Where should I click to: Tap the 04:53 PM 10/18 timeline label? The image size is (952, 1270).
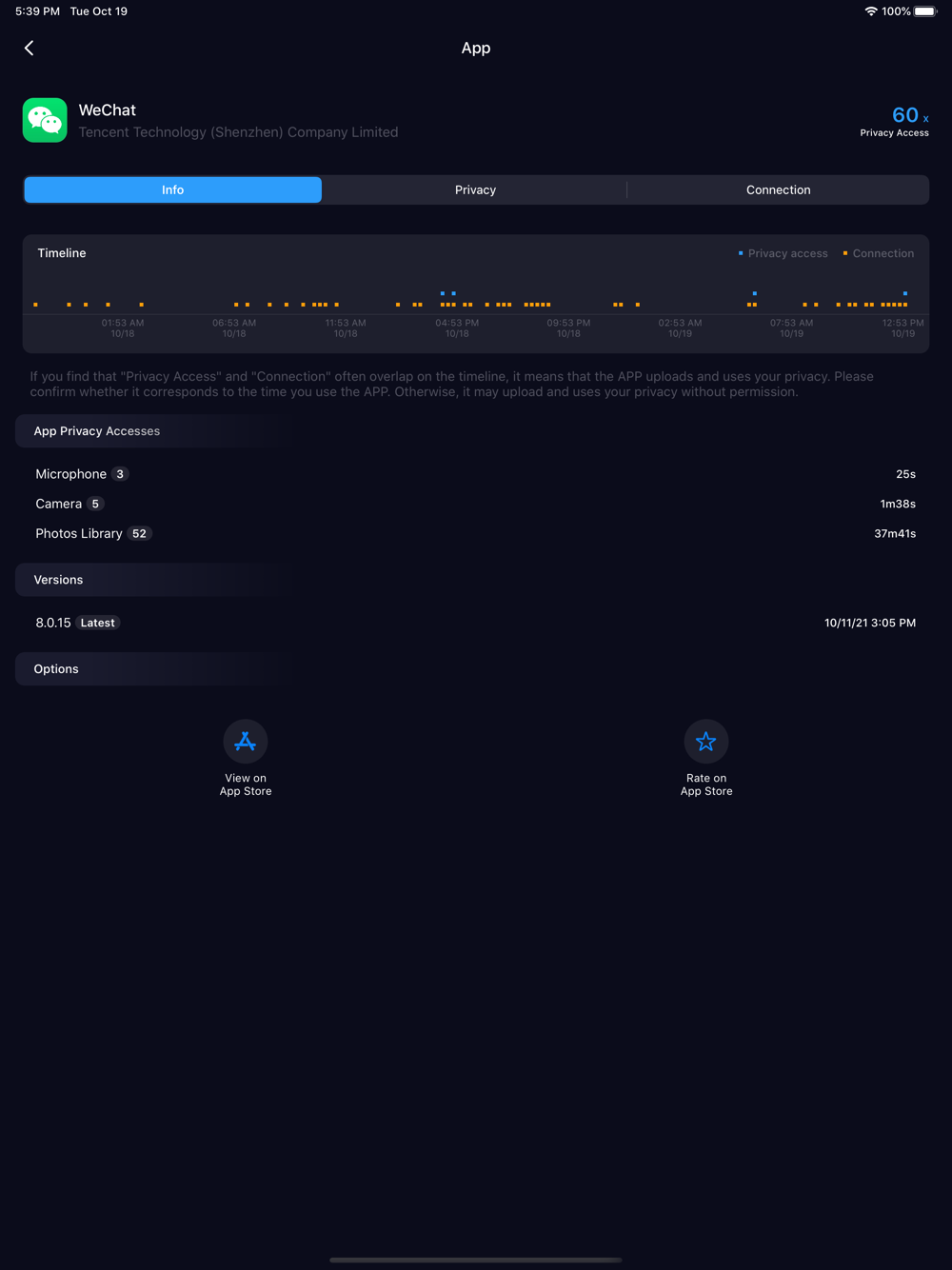[x=457, y=328]
